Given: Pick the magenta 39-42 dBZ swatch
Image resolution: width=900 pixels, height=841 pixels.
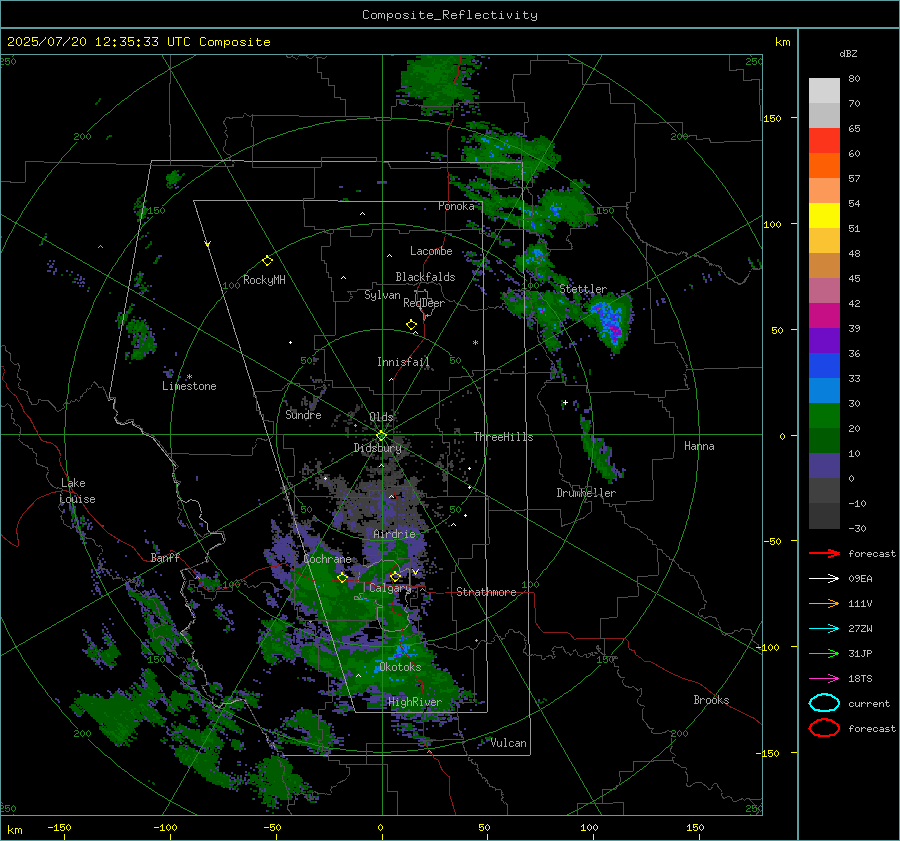Looking at the screenshot, I should point(824,316).
